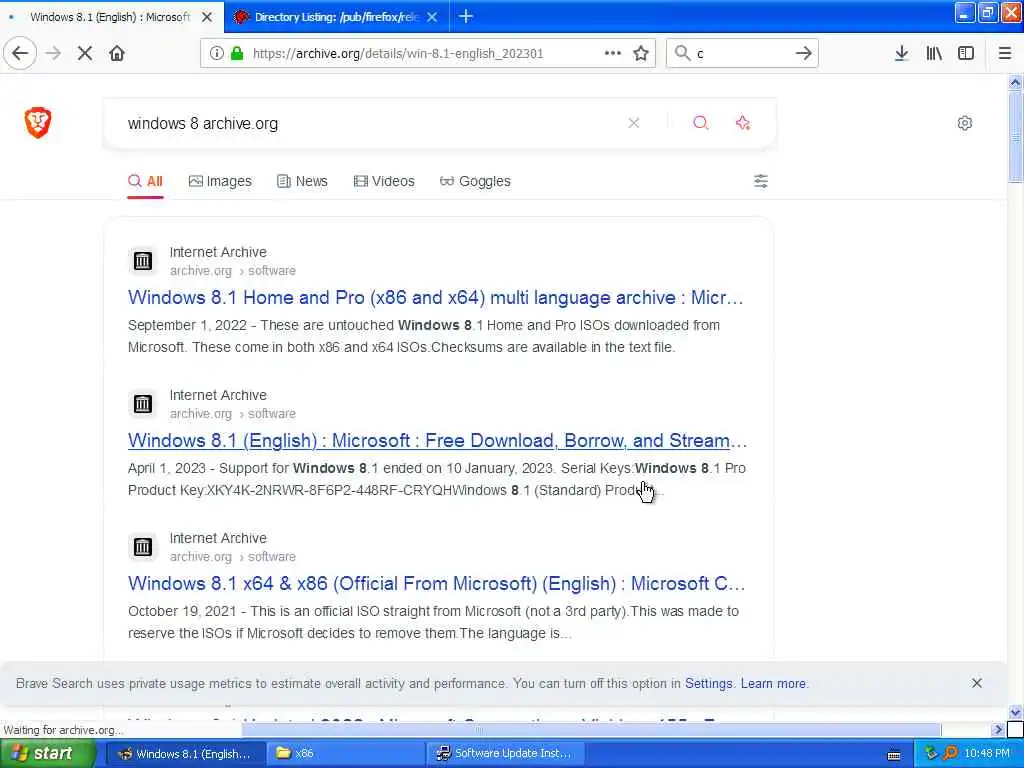The height and width of the screenshot is (768, 1024).
Task: Click the Firefox search box containing c
Action: (x=741, y=54)
